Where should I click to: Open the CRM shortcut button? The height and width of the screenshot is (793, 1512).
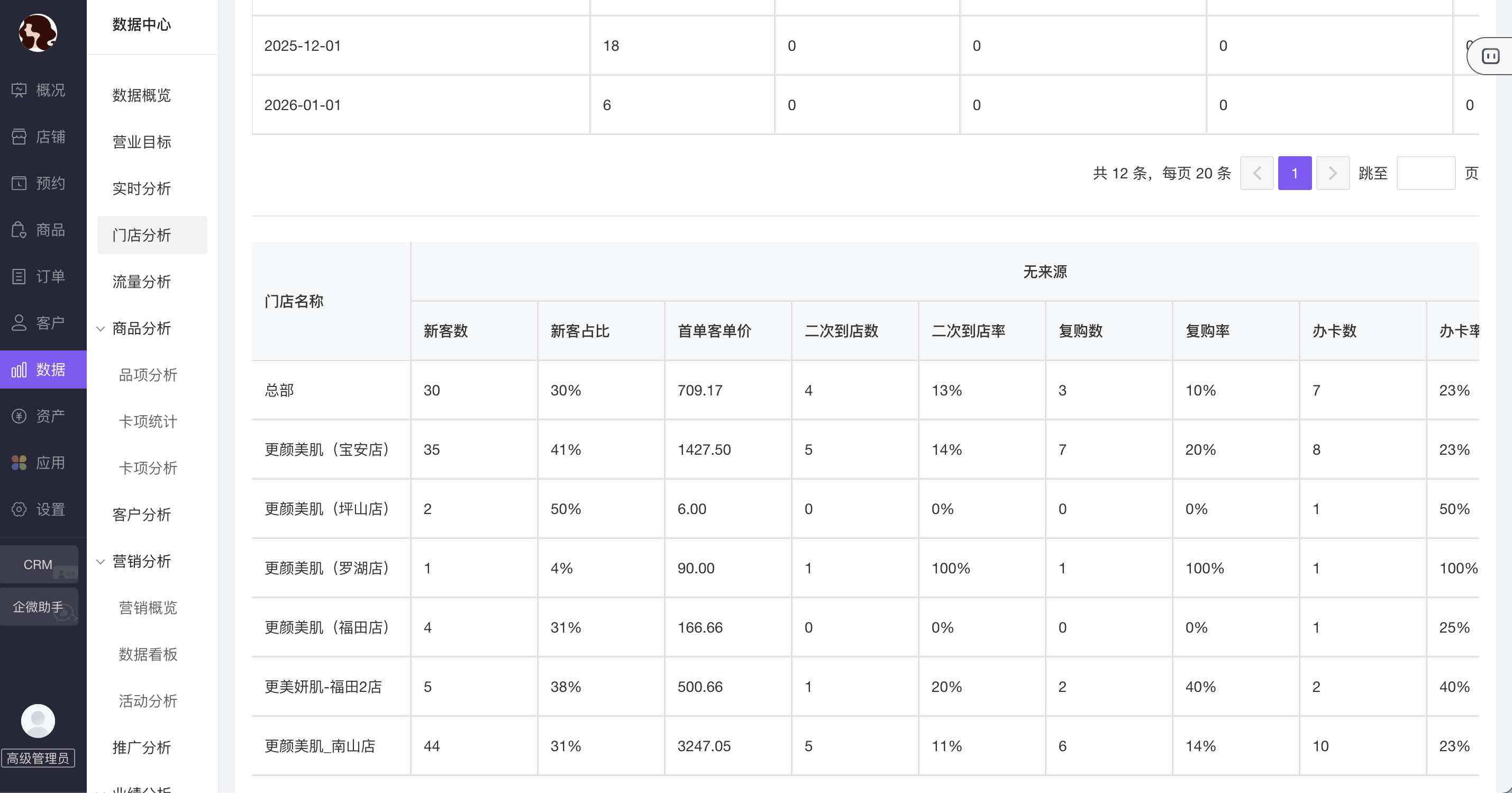pos(39,564)
